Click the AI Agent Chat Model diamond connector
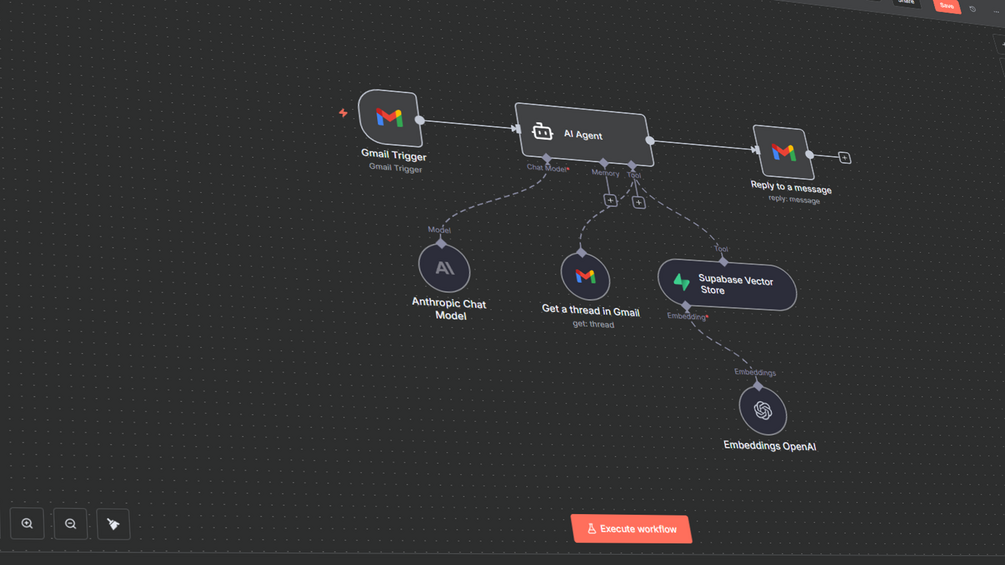 [547, 158]
